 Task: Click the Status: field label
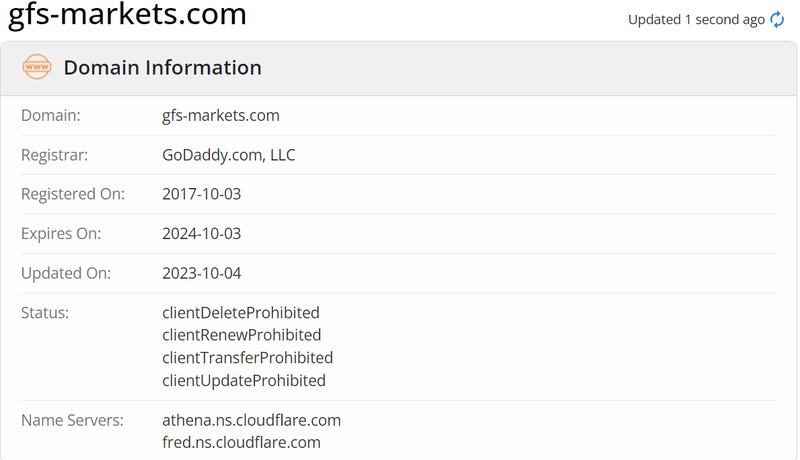[45, 313]
